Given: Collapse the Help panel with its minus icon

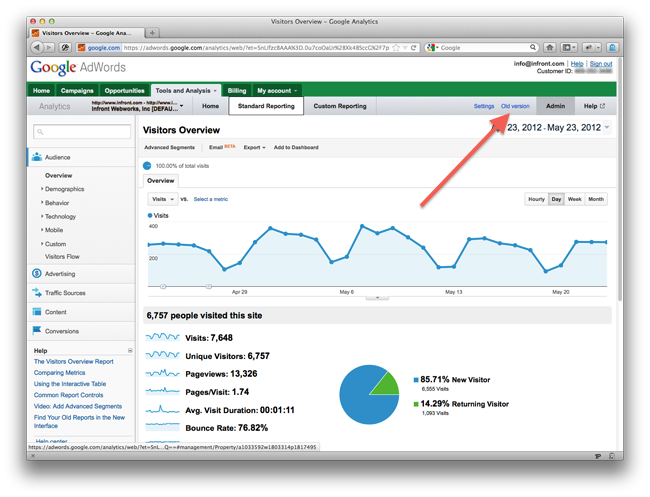Looking at the screenshot, I should tap(130, 350).
